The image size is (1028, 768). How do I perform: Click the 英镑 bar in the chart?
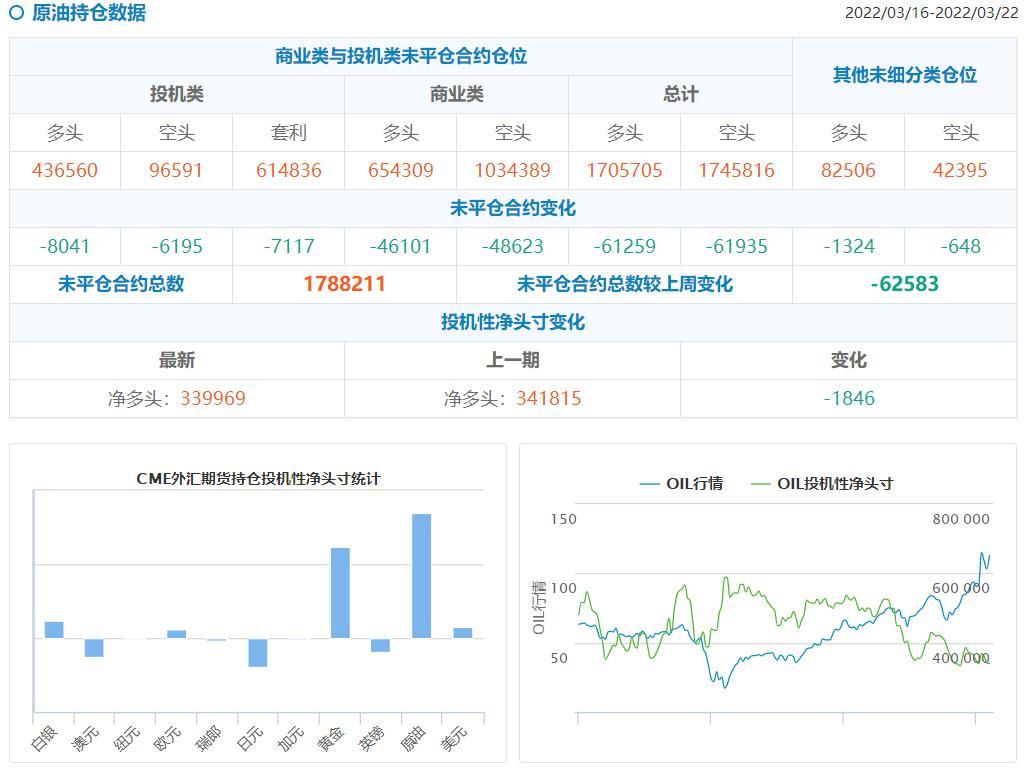[380, 645]
